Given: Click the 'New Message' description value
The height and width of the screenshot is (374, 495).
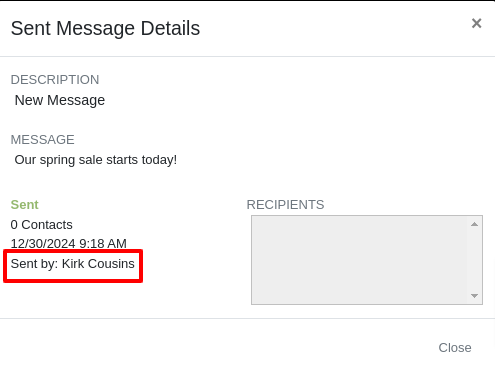Looking at the screenshot, I should tap(60, 100).
